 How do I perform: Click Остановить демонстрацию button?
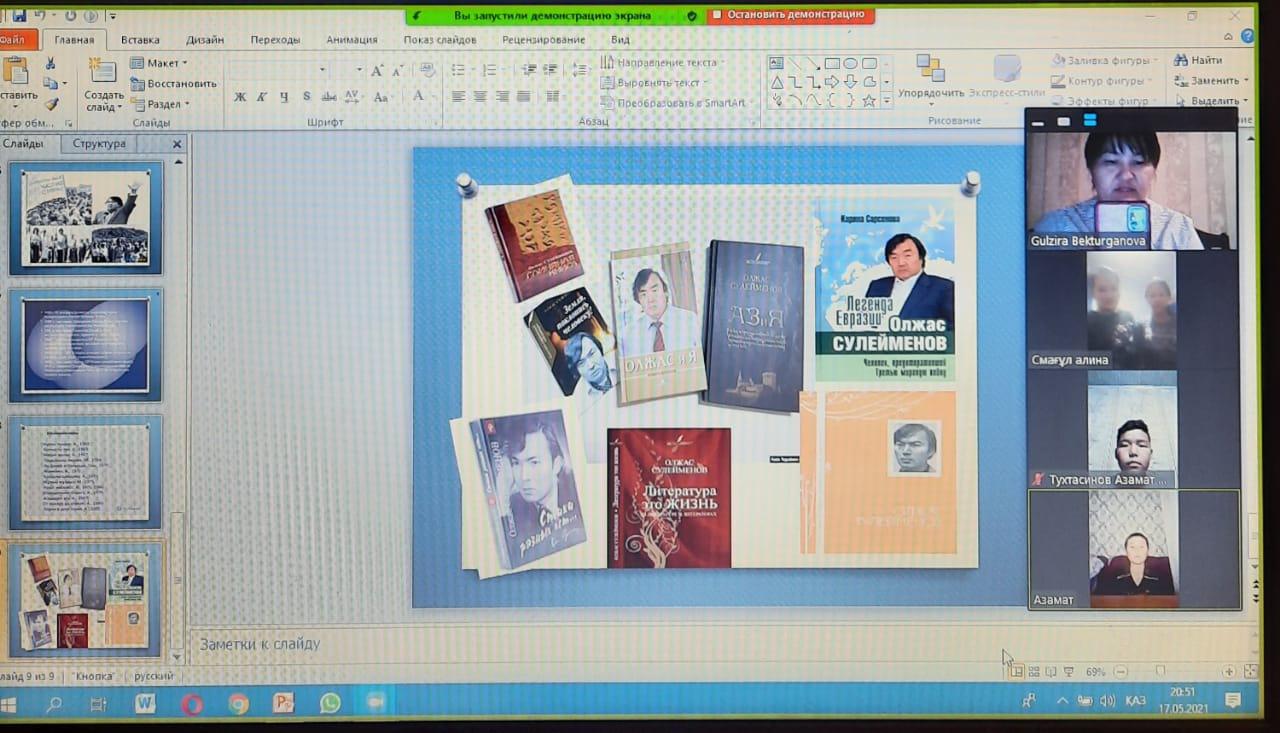790,15
